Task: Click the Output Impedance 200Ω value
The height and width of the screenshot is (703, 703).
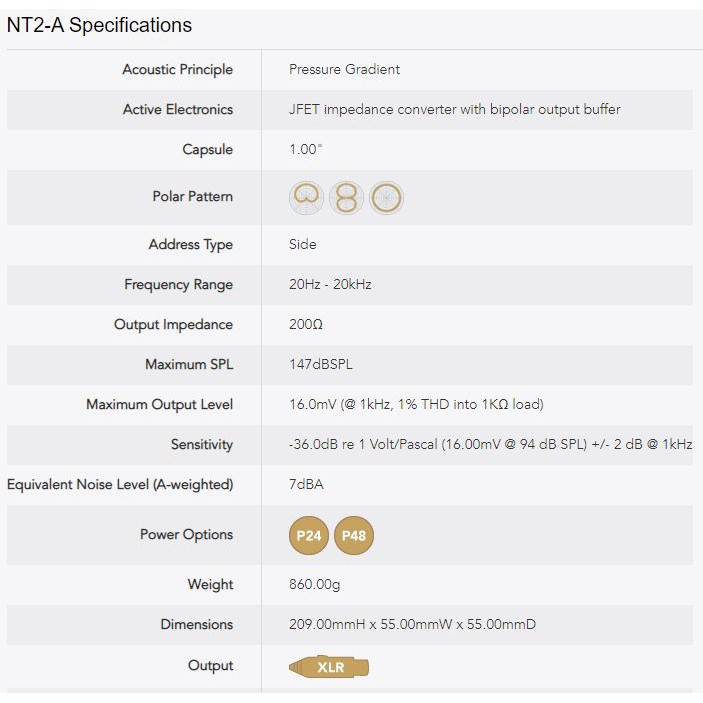Action: 306,325
